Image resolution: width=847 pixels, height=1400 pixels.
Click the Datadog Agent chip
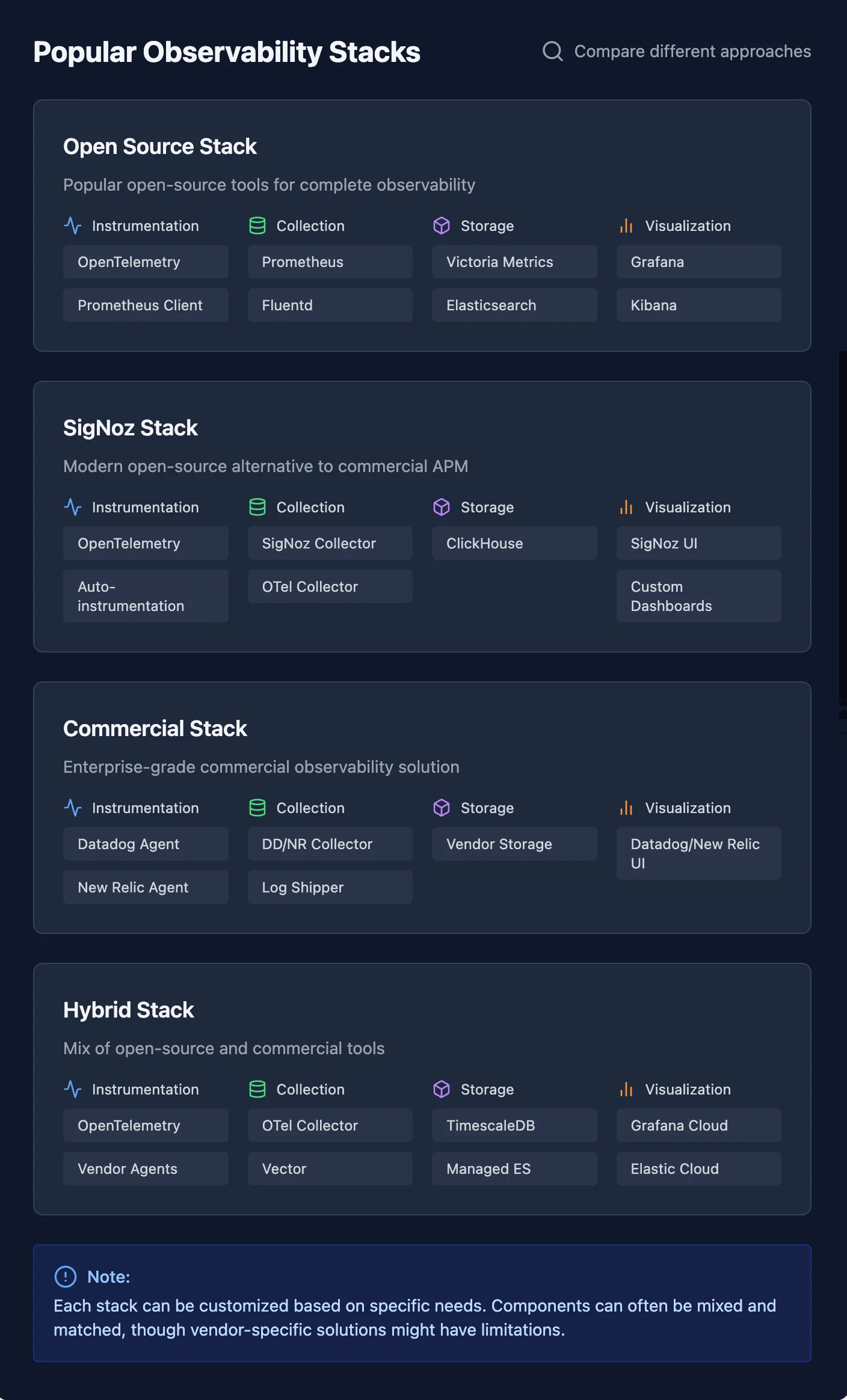click(x=146, y=844)
